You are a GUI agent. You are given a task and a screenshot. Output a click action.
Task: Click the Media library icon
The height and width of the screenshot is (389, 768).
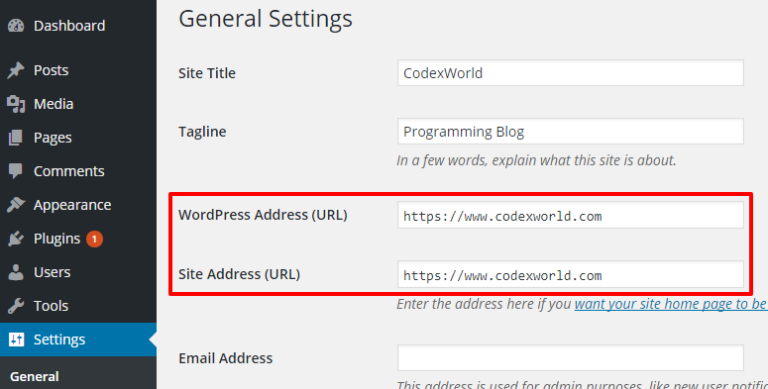[16, 104]
